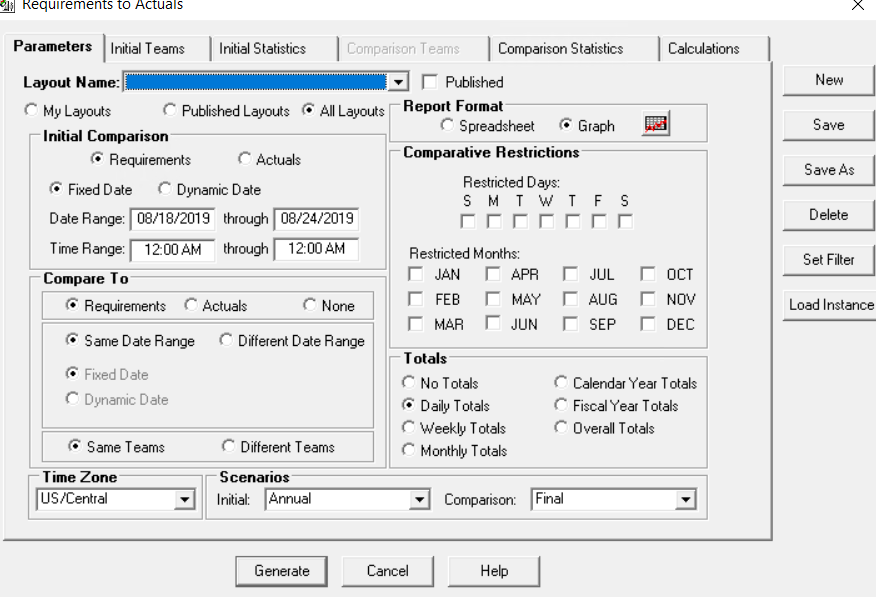
Task: Open the Comparison Statistics tab
Action: [560, 48]
